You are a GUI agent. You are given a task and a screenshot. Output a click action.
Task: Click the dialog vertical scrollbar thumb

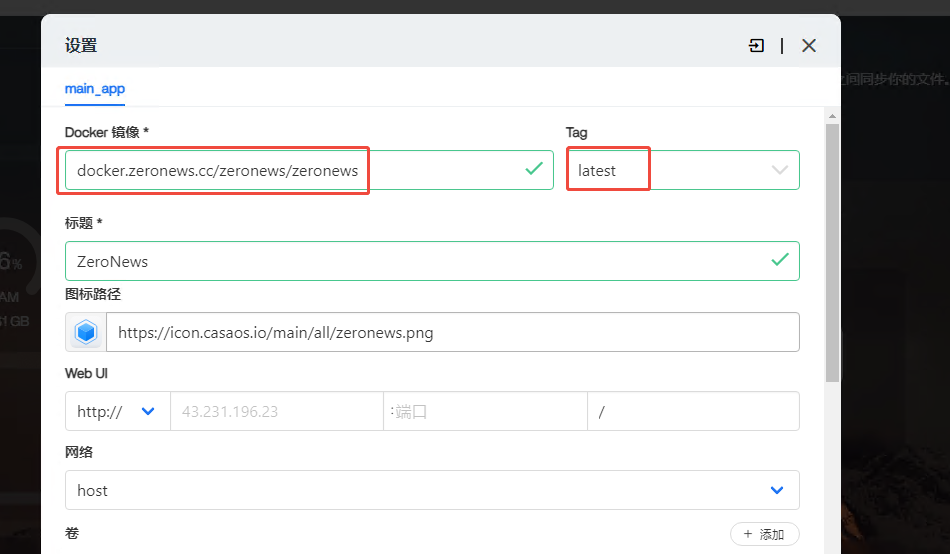click(x=832, y=253)
